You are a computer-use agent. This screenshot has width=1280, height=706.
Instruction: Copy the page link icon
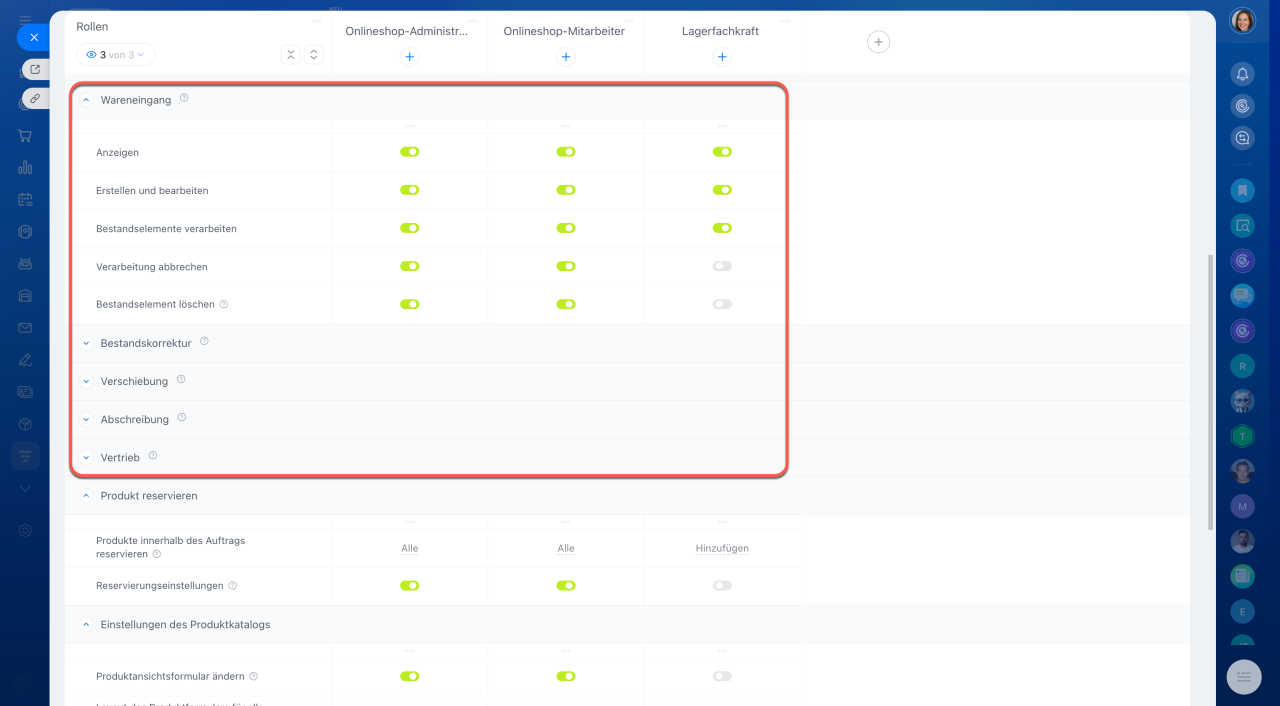point(35,98)
